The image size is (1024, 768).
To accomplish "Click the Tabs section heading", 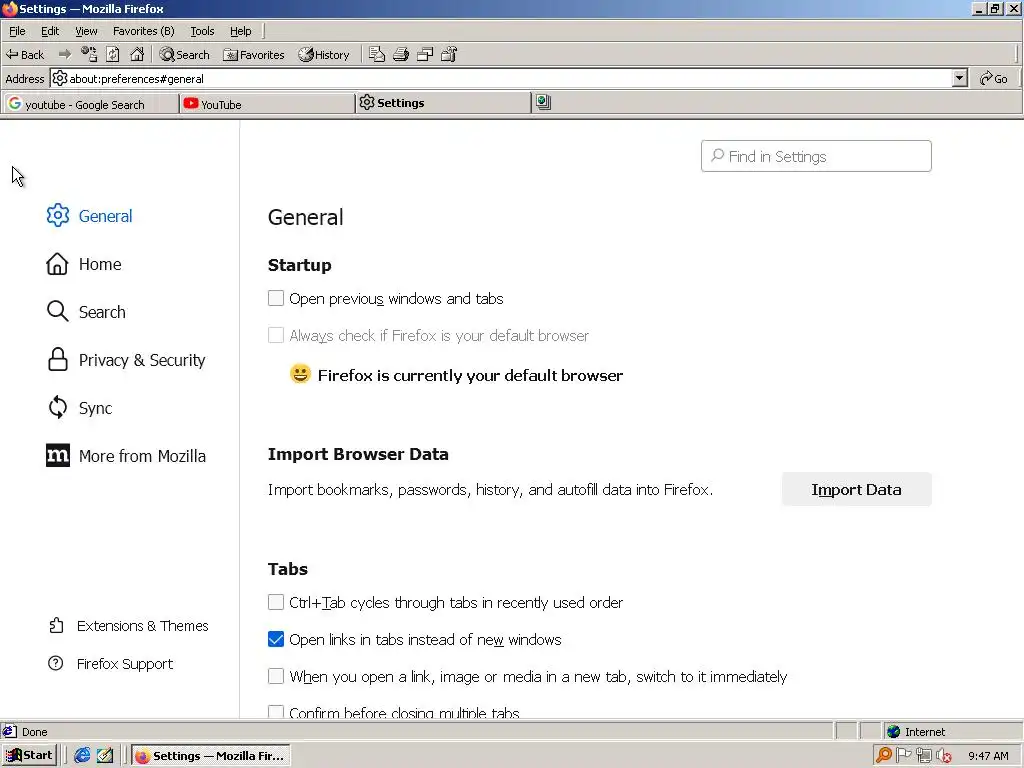I will 287,569.
